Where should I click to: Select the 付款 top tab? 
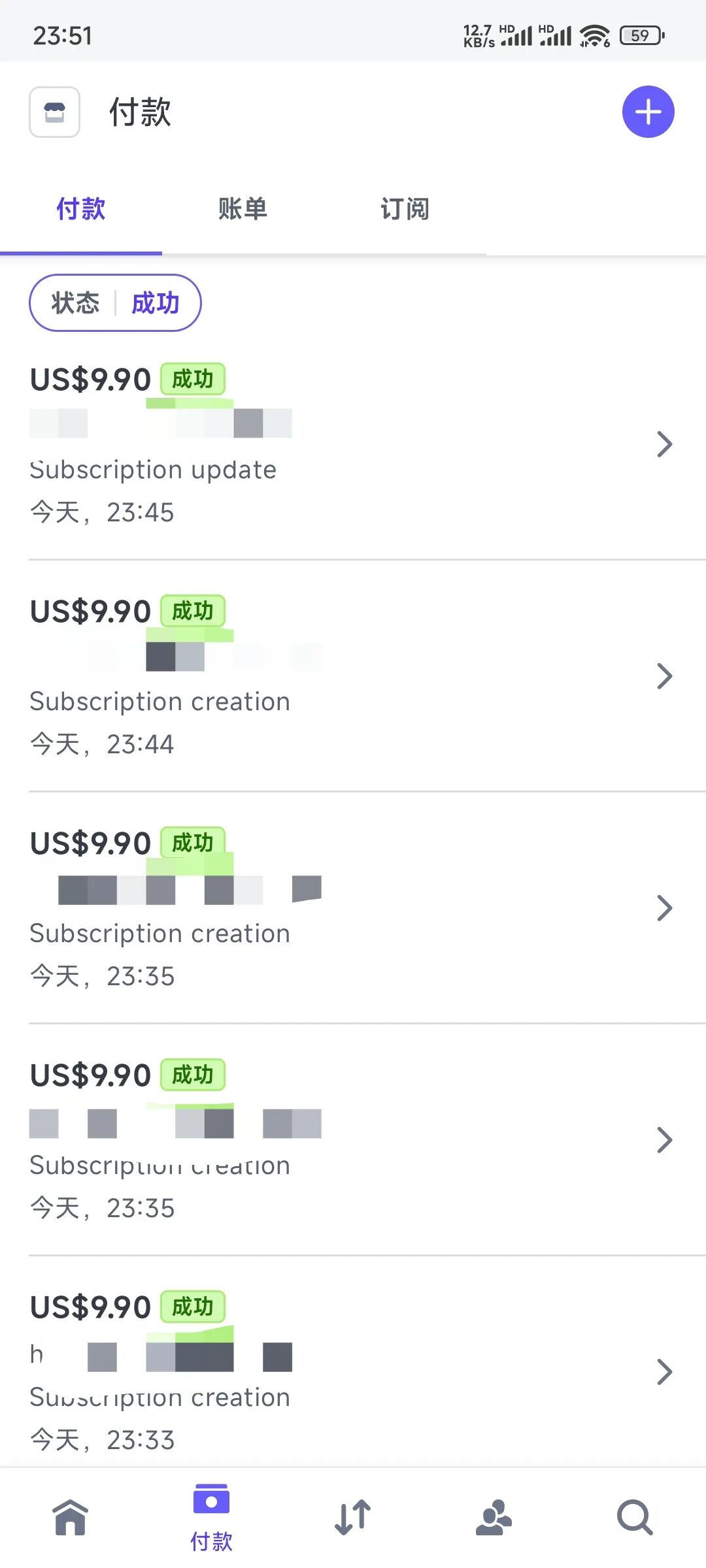click(x=81, y=209)
